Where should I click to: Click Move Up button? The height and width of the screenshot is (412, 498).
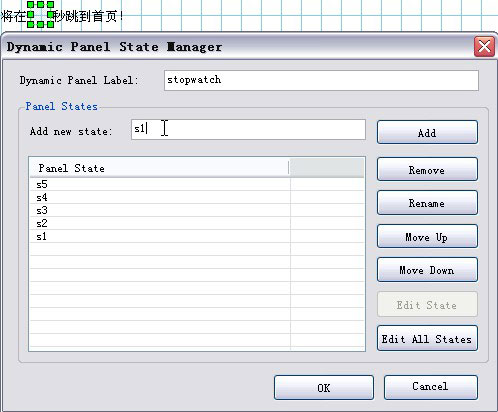[427, 236]
